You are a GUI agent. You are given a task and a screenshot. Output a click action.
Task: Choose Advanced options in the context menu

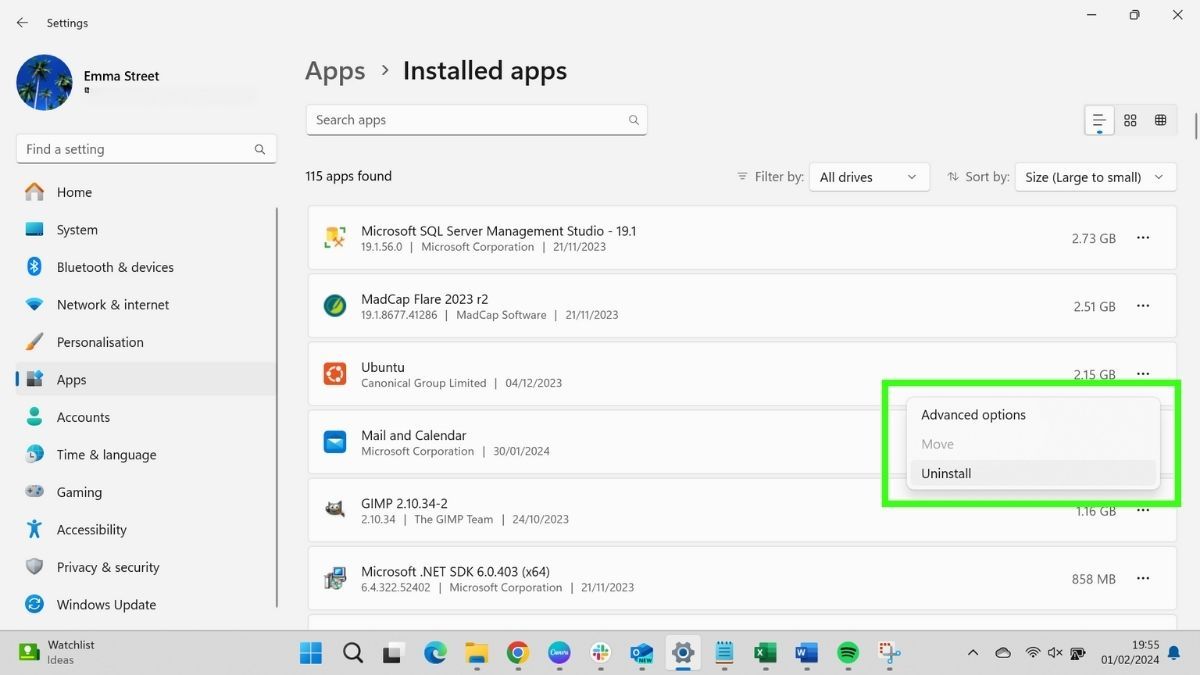(x=972, y=414)
